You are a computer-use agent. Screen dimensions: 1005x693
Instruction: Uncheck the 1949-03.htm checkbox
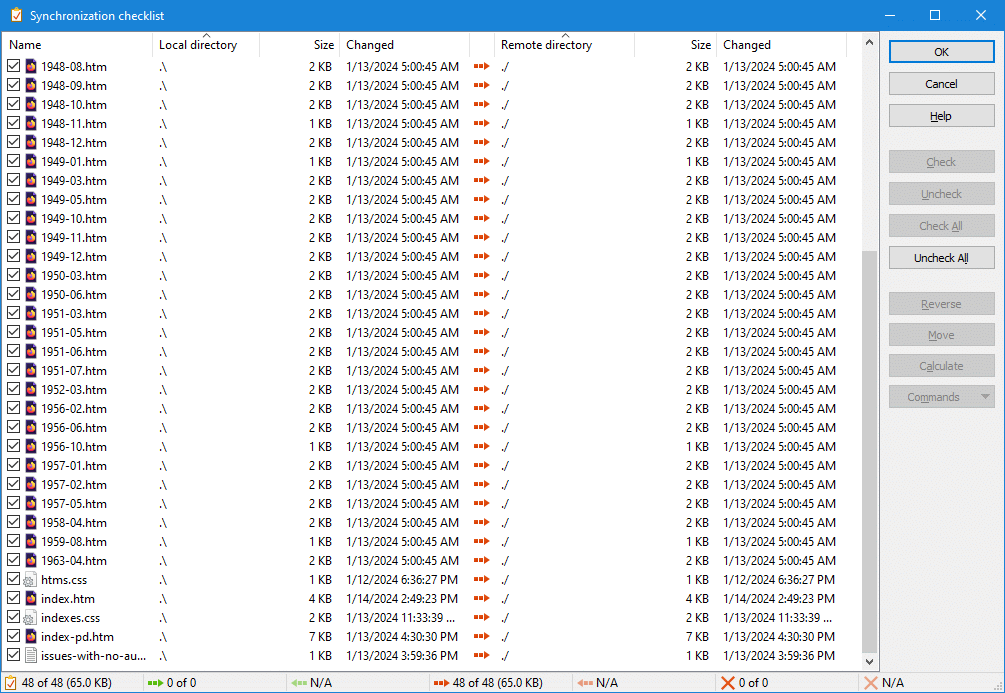13,181
